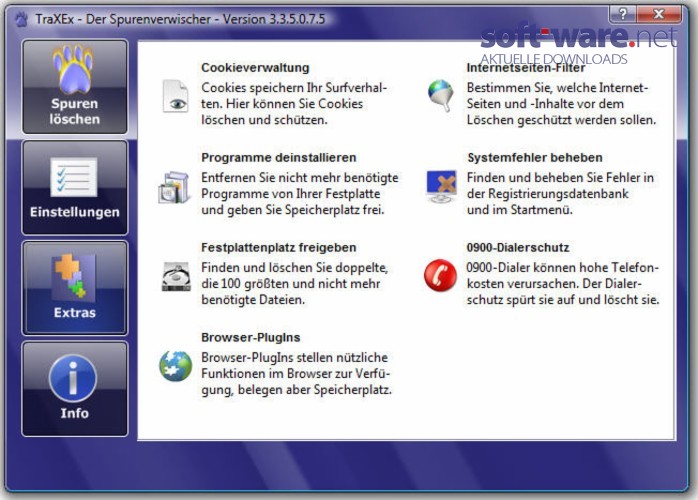Click the Browser-PlugIns globe puzzle icon
The width and height of the screenshot is (698, 500).
[176, 366]
